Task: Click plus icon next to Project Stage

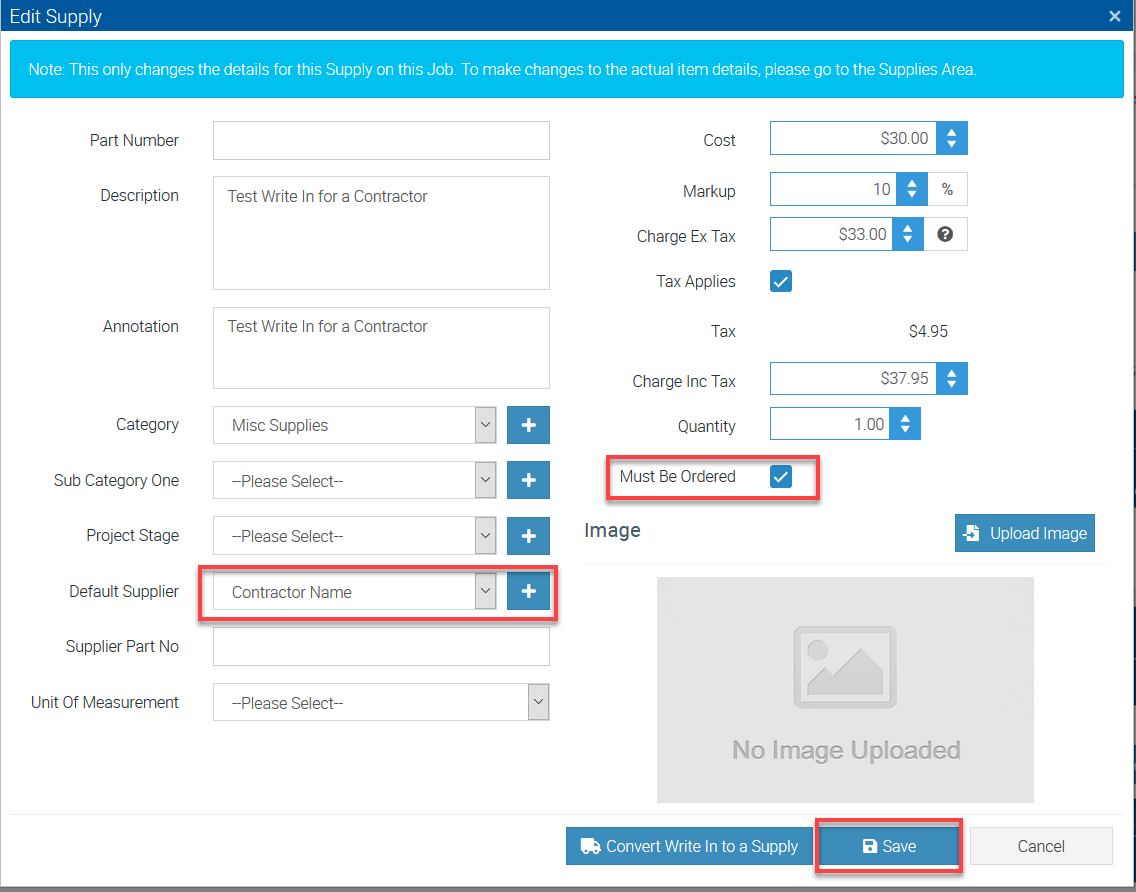Action: tap(528, 536)
